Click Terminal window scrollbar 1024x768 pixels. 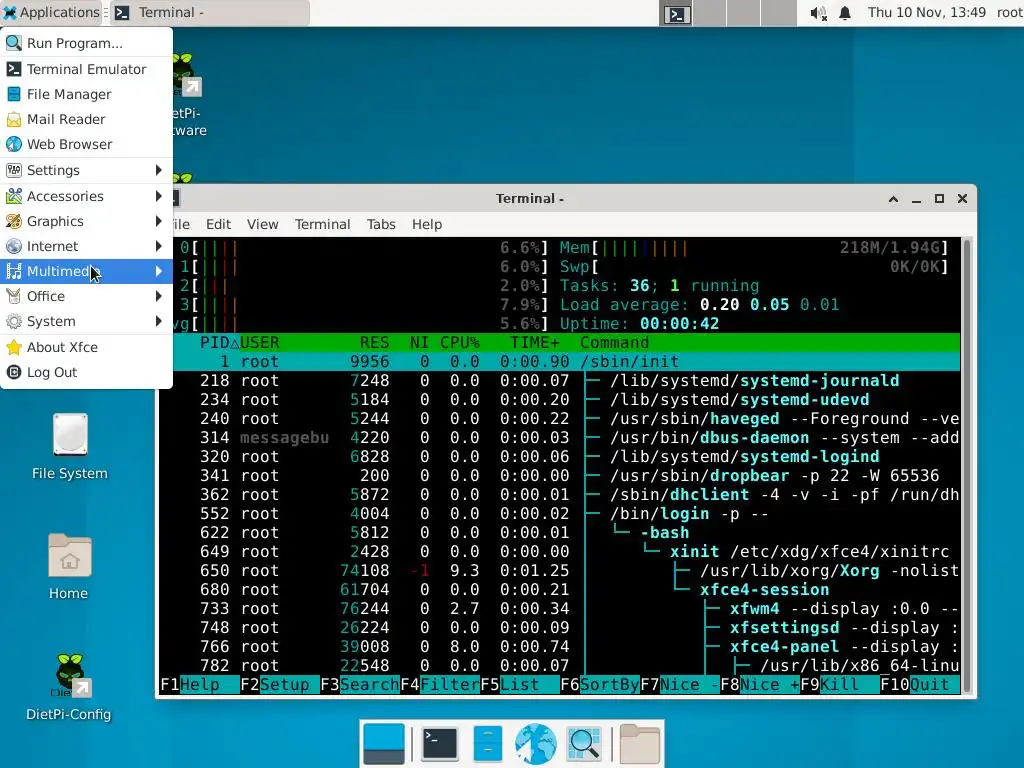[967, 465]
